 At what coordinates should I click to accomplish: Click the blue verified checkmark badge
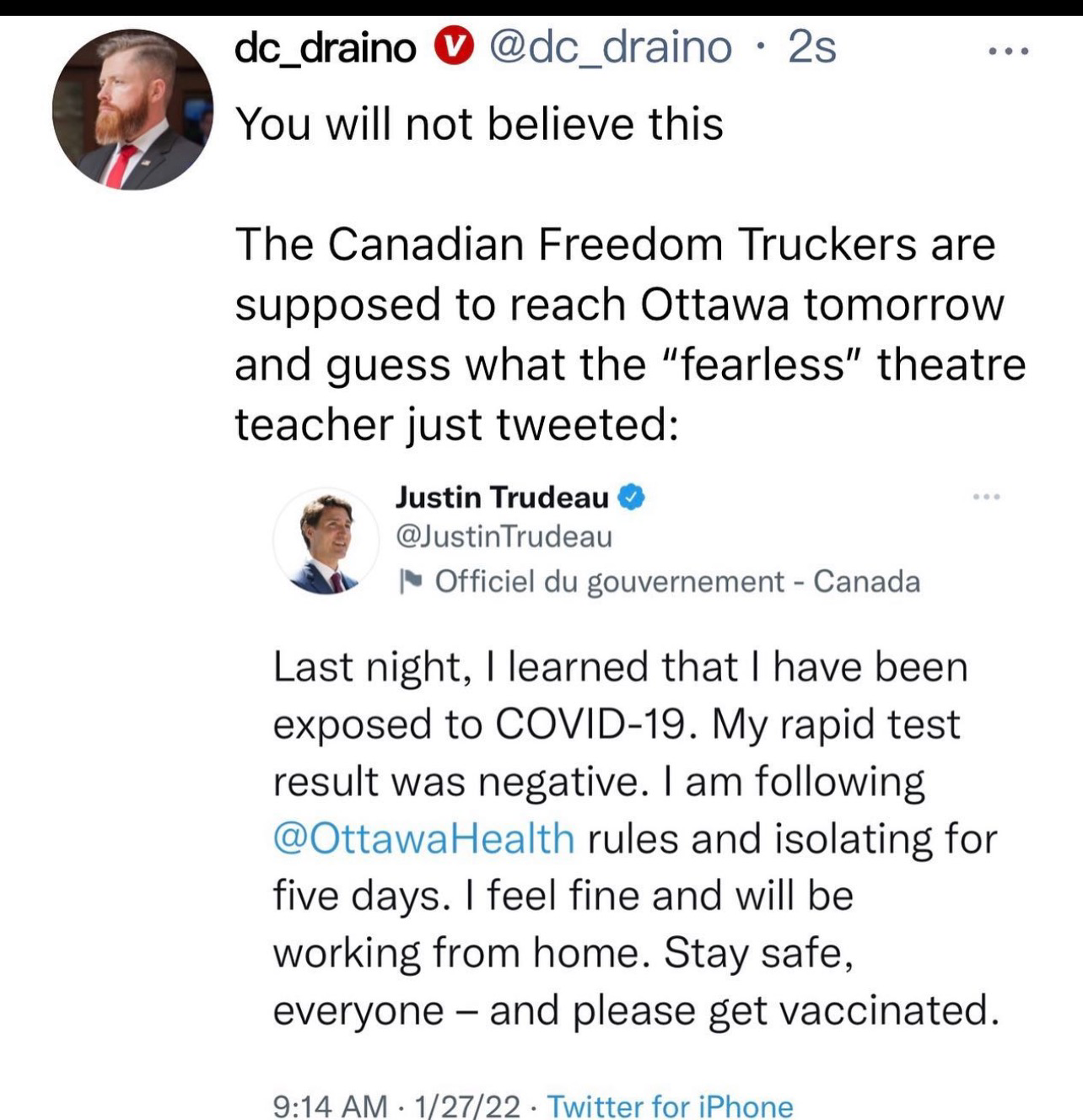[633, 498]
